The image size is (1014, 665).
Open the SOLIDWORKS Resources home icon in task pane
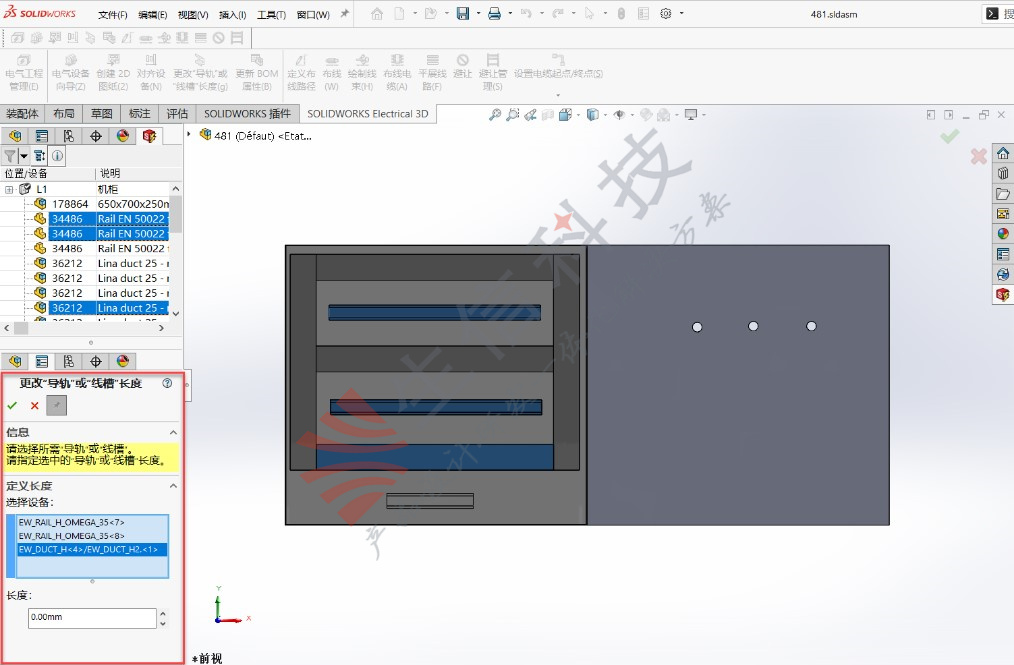point(1003,153)
